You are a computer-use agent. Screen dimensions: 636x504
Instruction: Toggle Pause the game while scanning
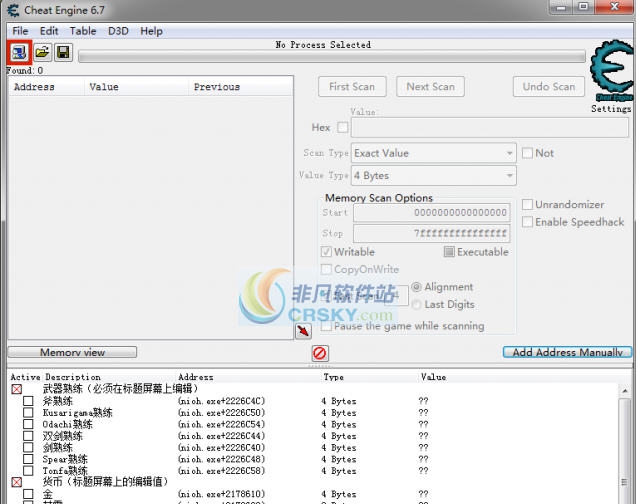(326, 326)
